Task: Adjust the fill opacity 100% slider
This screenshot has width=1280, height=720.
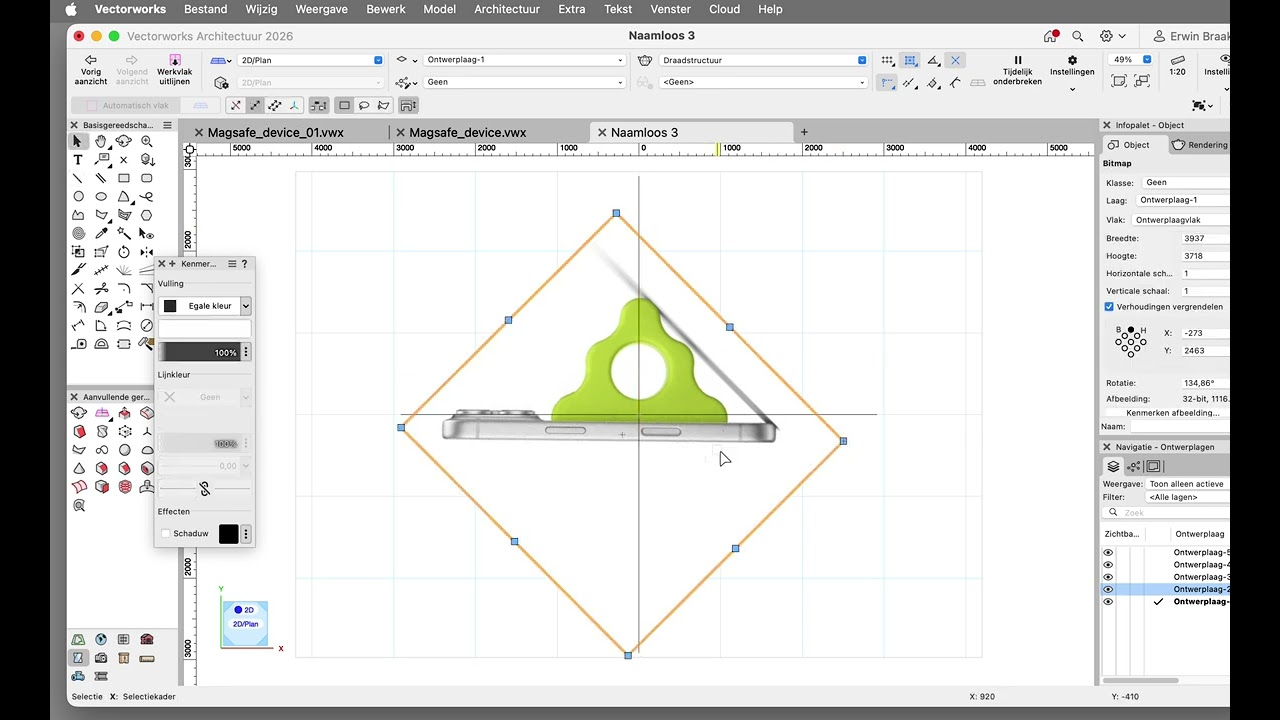Action: (x=199, y=352)
